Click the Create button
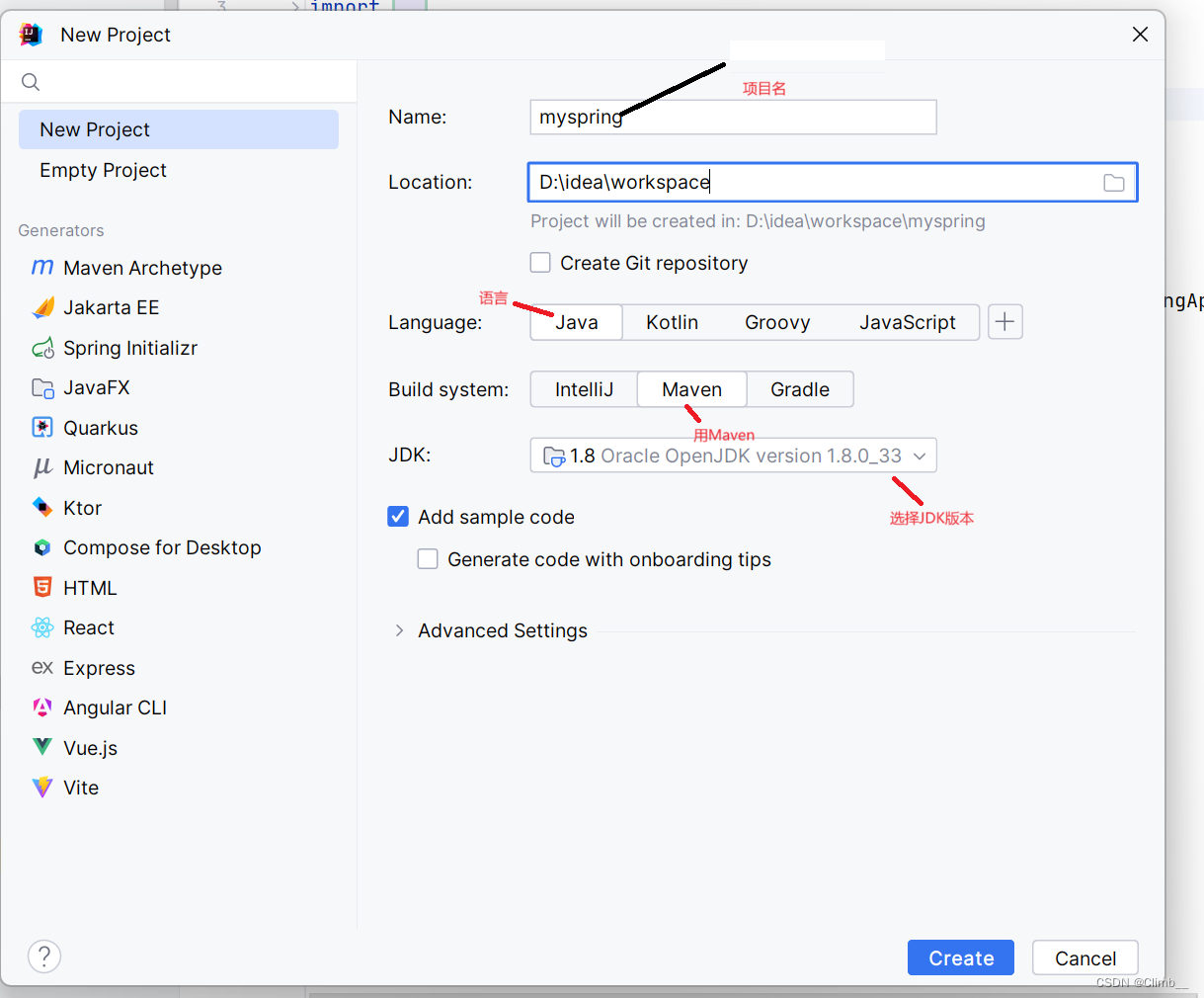The image size is (1204, 998). pos(961,957)
